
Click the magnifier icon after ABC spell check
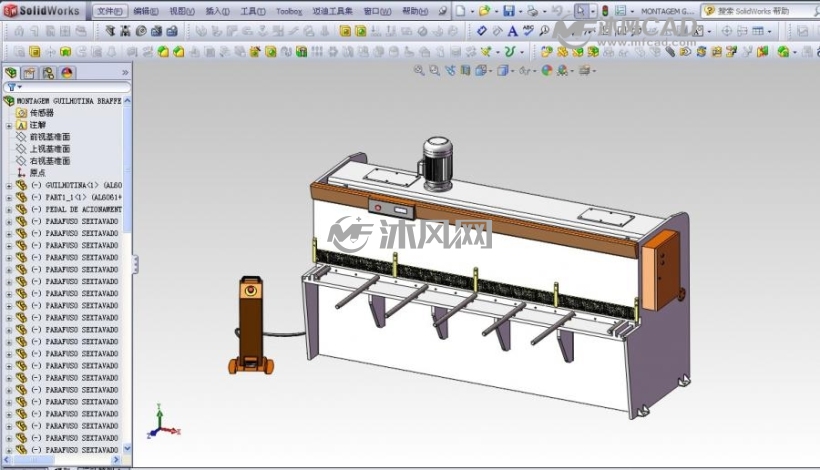click(544, 31)
